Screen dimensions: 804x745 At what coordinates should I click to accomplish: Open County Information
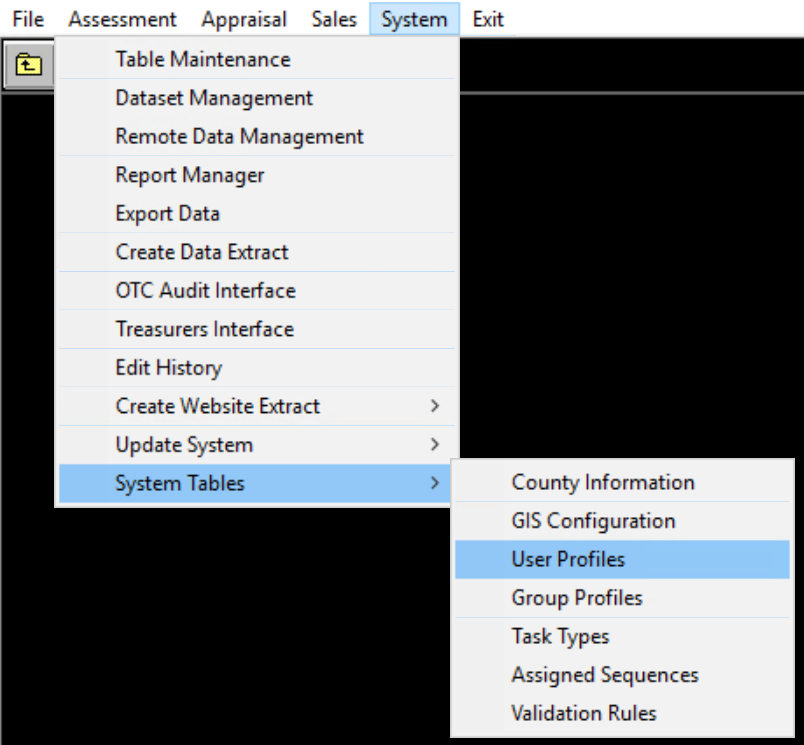pyautogui.click(x=603, y=482)
